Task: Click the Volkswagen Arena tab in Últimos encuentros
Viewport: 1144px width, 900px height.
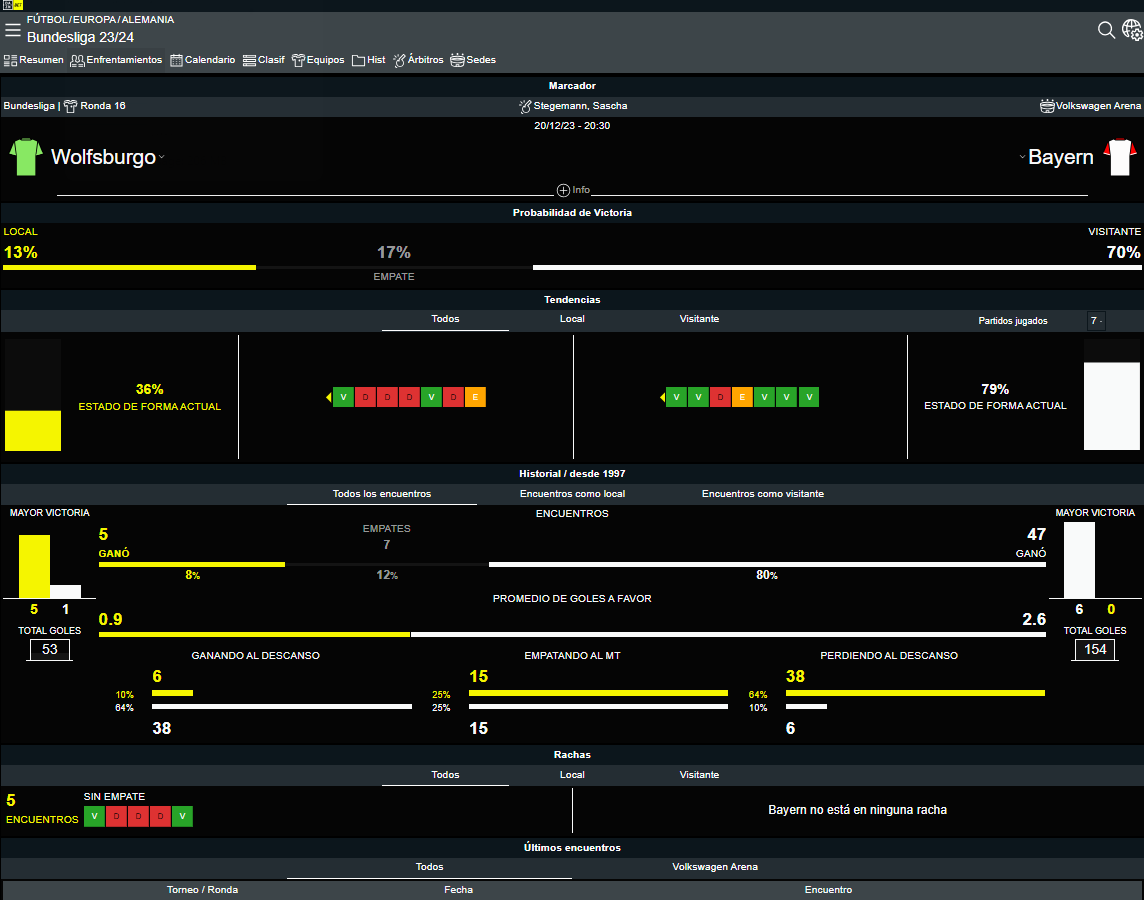Action: click(x=714, y=867)
